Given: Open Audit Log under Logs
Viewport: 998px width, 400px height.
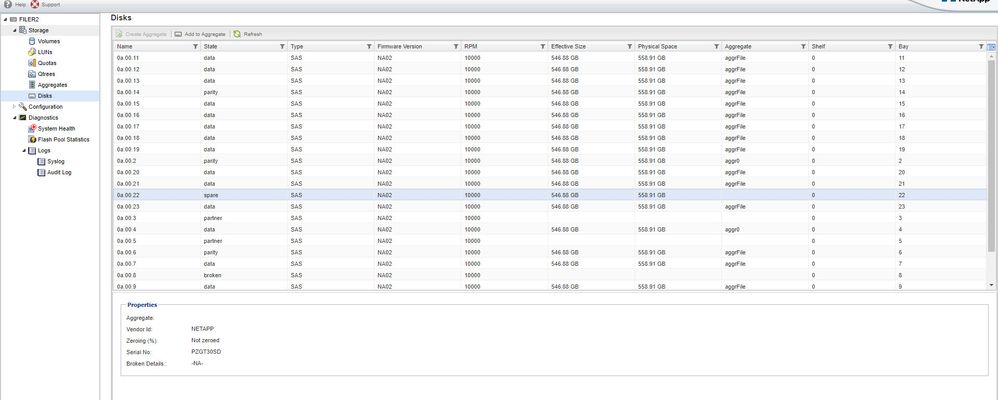Looking at the screenshot, I should [59, 172].
